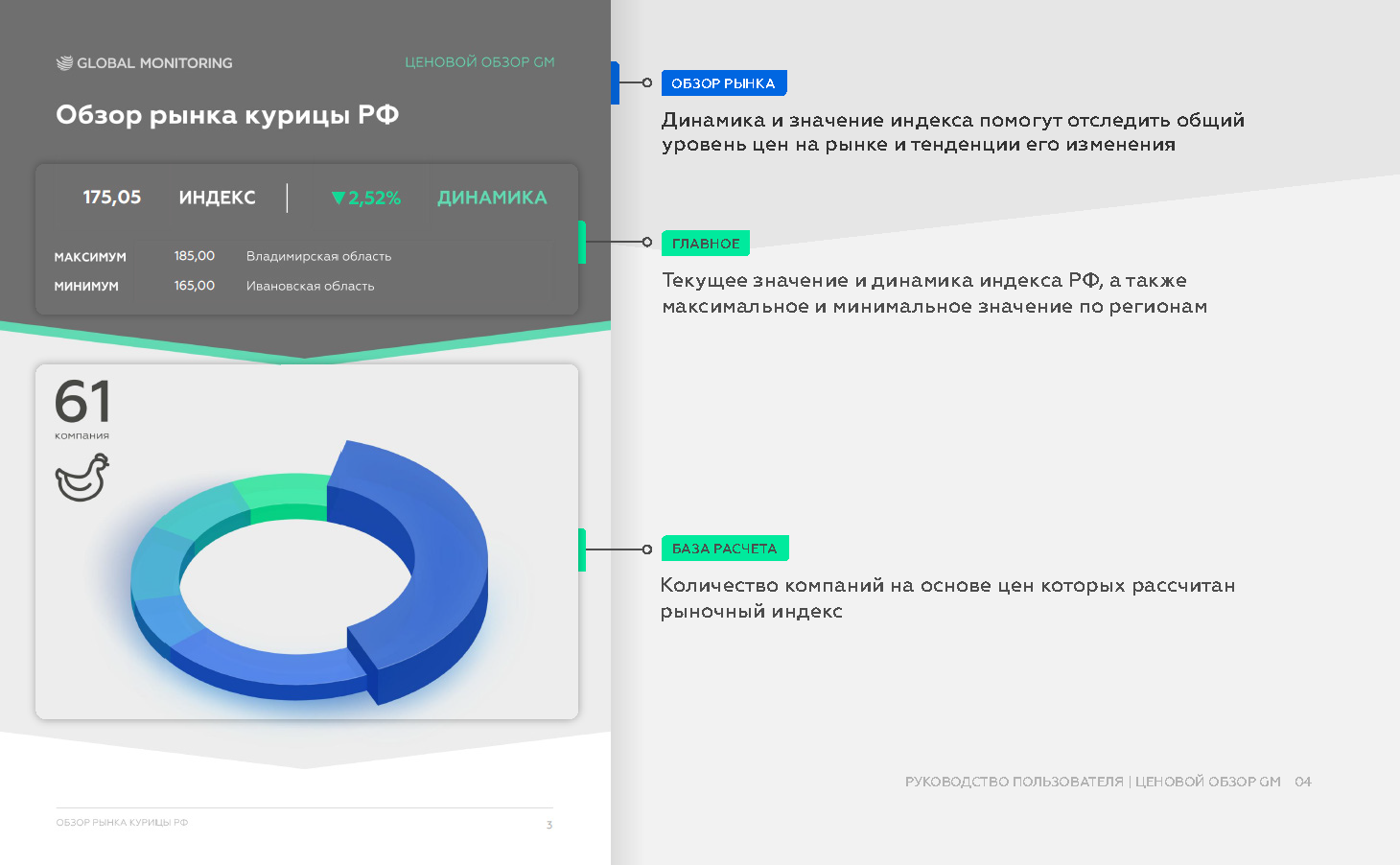This screenshot has height=865, width=1400.
Task: Click the connector dot beside БАЗА РАСЧЕТА label
Action: (x=647, y=549)
